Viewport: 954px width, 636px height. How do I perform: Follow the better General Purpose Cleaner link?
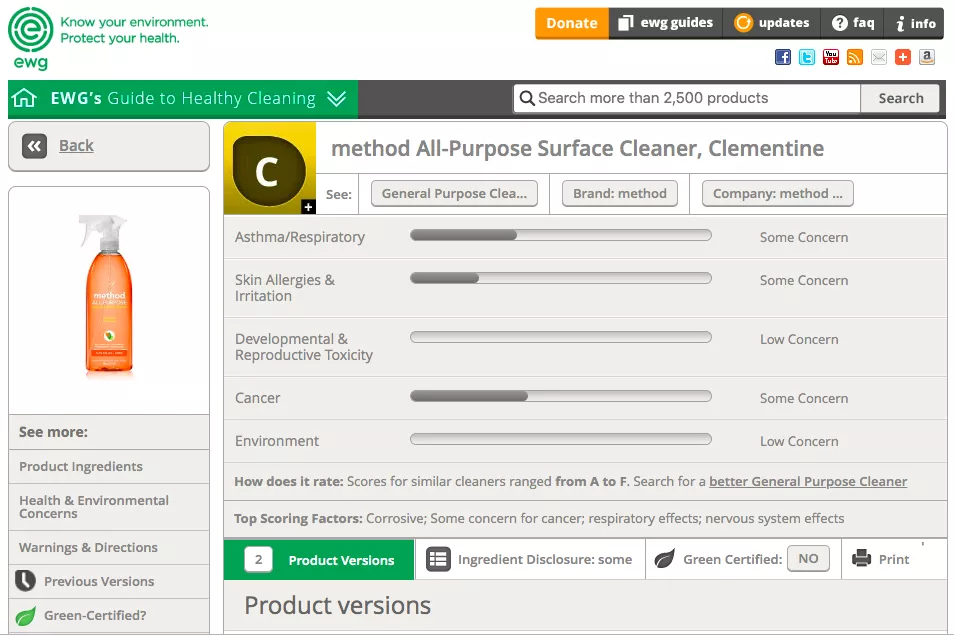(x=808, y=481)
